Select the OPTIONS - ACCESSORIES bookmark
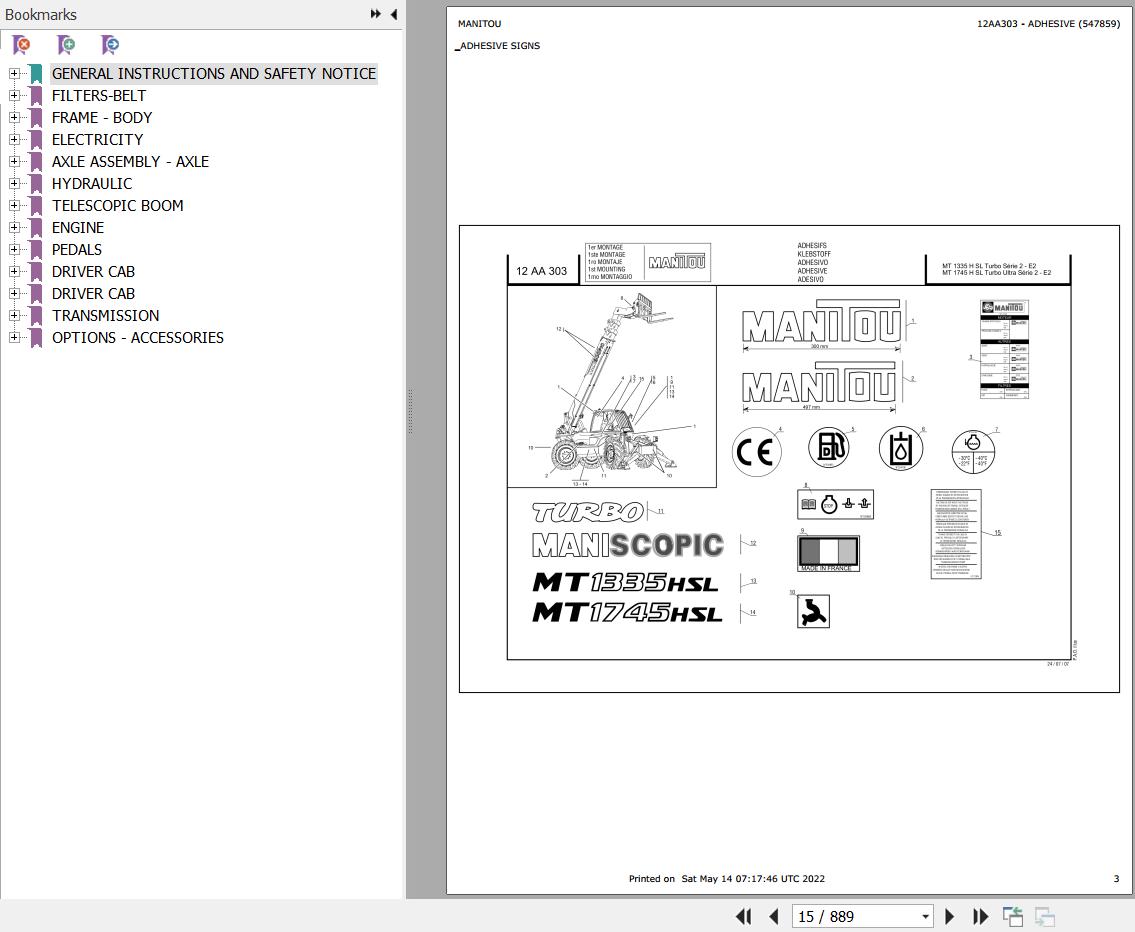The width and height of the screenshot is (1135, 932). click(138, 338)
